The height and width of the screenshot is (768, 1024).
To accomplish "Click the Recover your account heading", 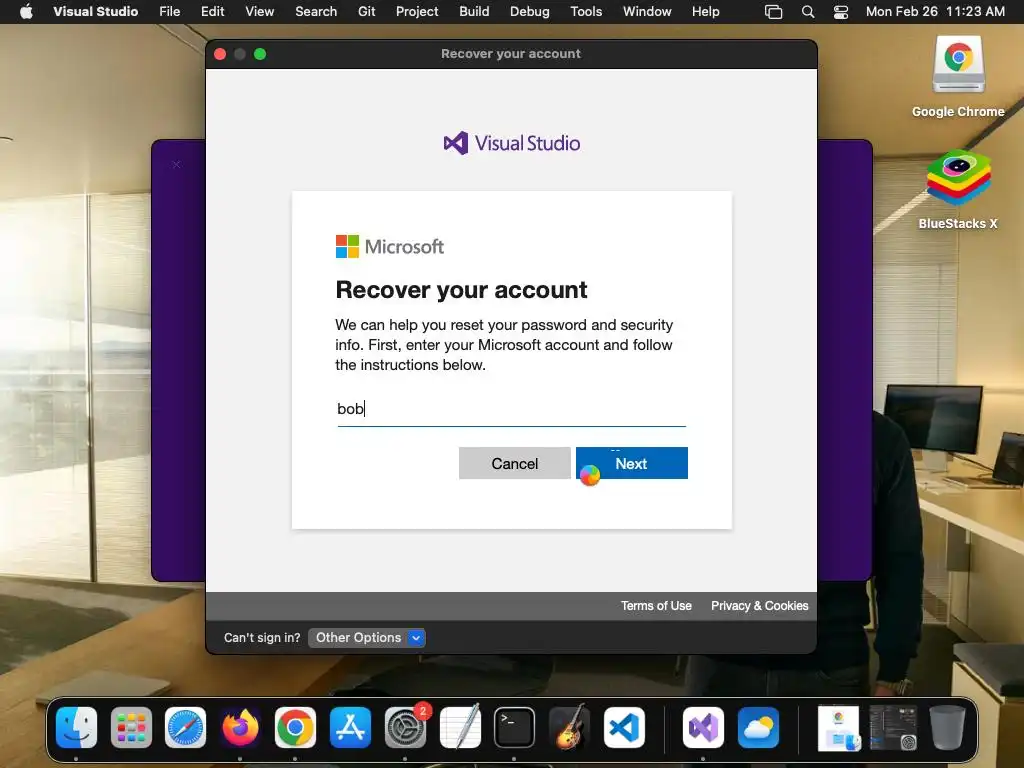I will [461, 290].
